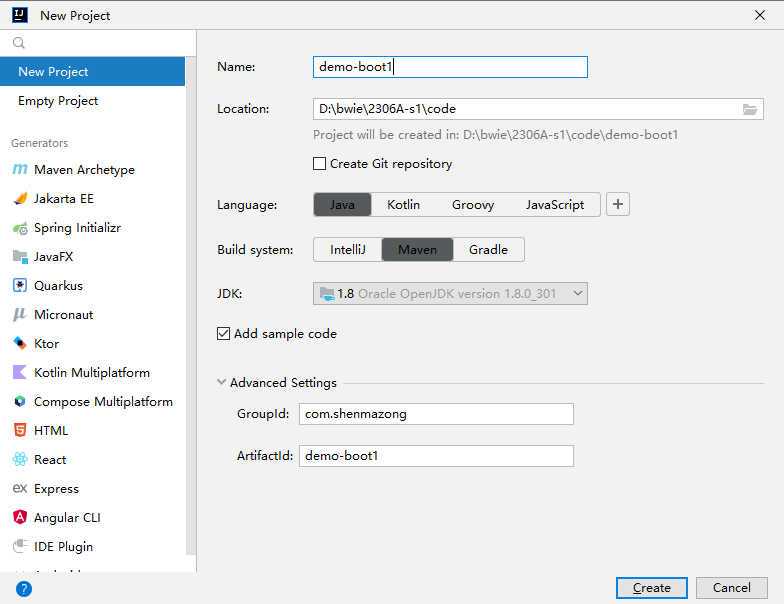Click the Create button

(x=651, y=588)
